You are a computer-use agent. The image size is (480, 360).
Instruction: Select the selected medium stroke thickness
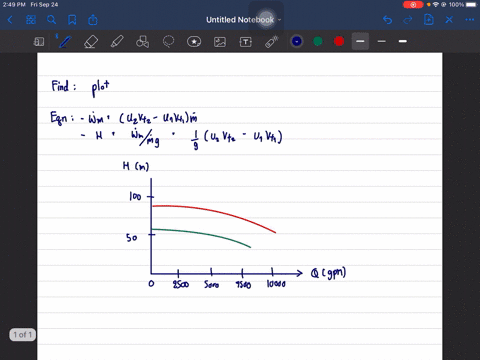(x=360, y=41)
